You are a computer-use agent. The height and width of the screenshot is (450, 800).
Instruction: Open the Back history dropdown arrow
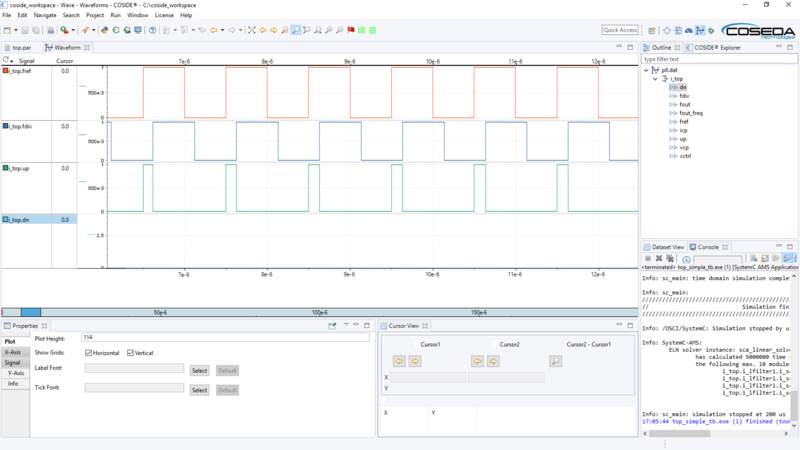tap(222, 30)
